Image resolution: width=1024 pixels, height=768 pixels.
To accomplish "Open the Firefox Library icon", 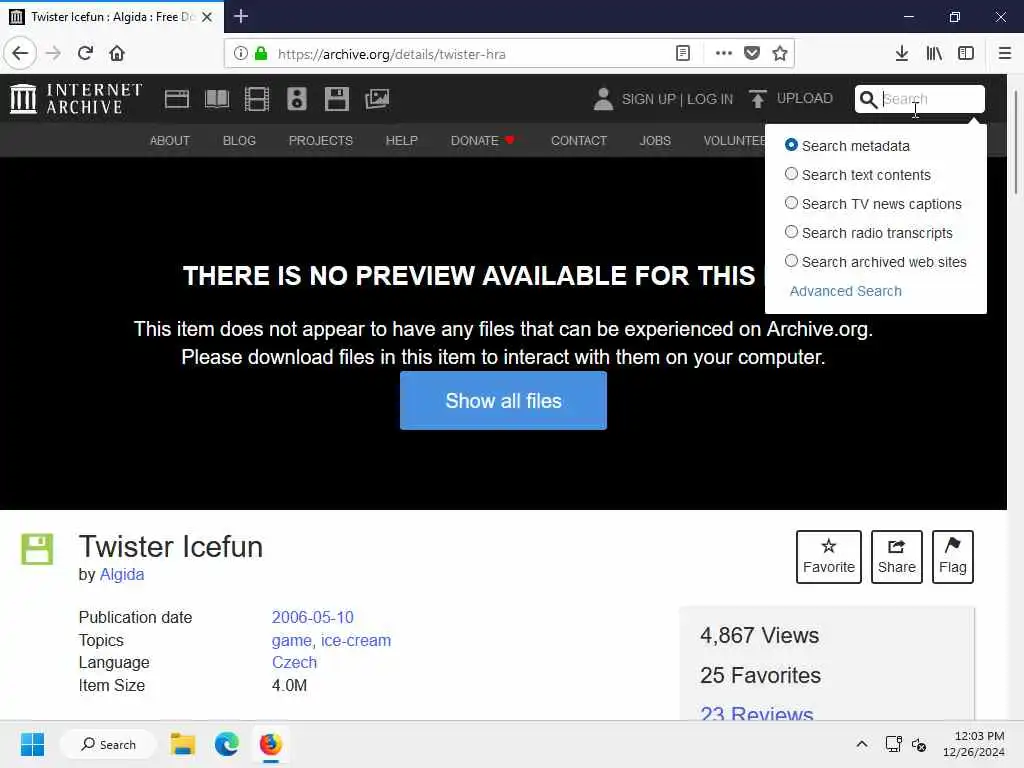I will pyautogui.click(x=934, y=53).
